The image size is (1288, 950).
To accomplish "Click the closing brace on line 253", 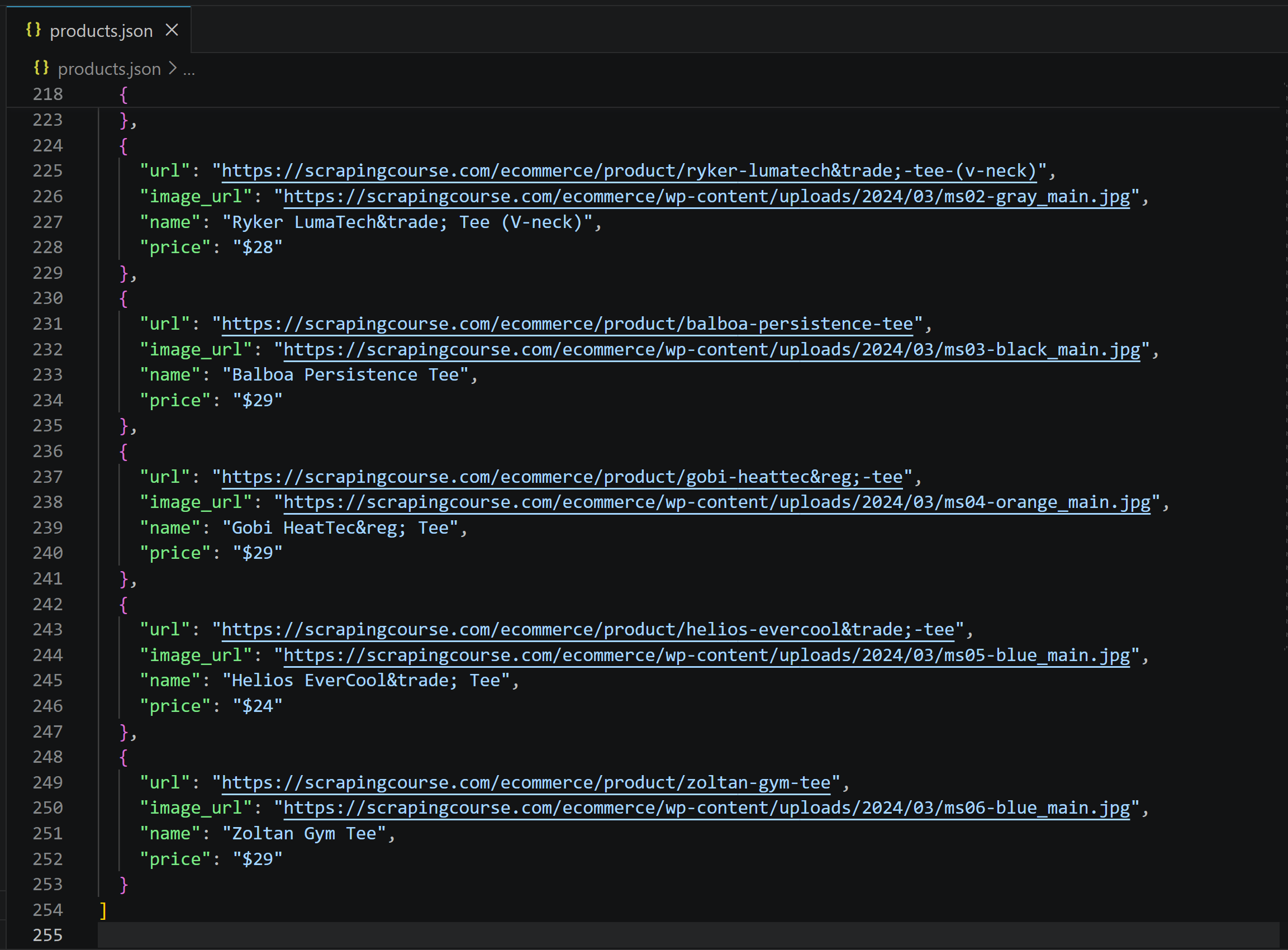I will [x=123, y=885].
